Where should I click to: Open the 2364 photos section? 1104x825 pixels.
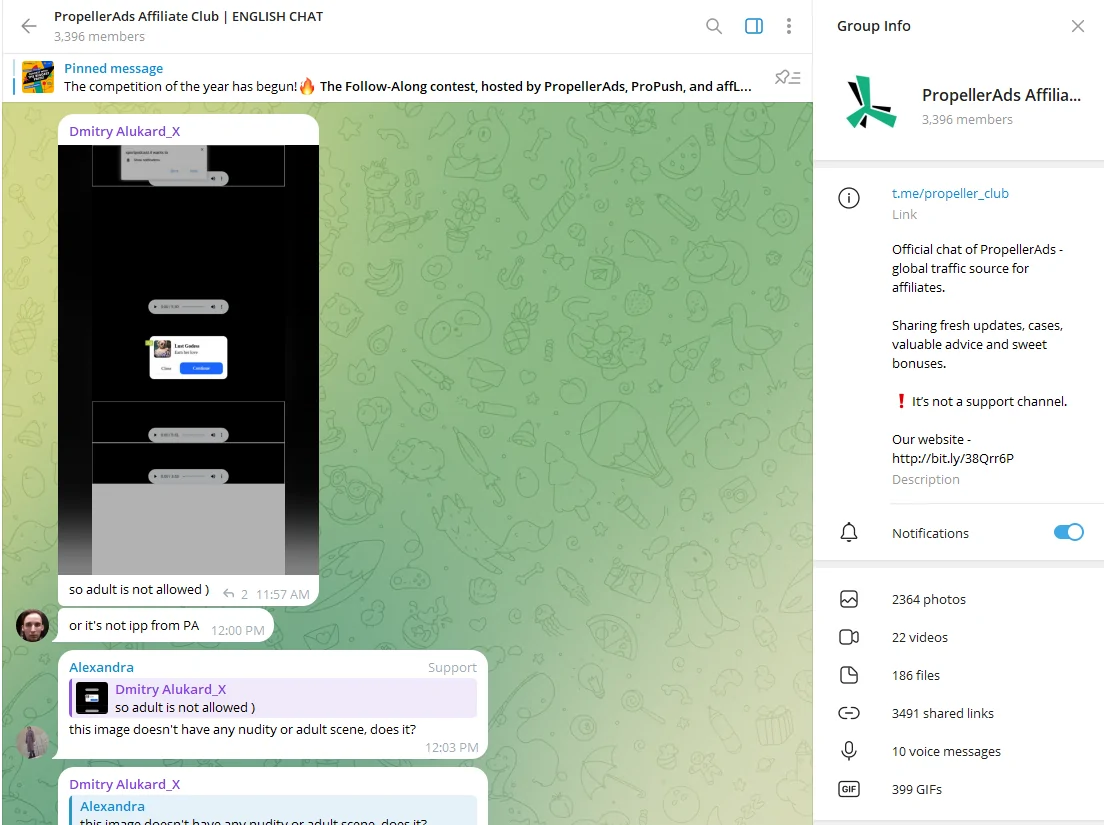click(x=928, y=600)
